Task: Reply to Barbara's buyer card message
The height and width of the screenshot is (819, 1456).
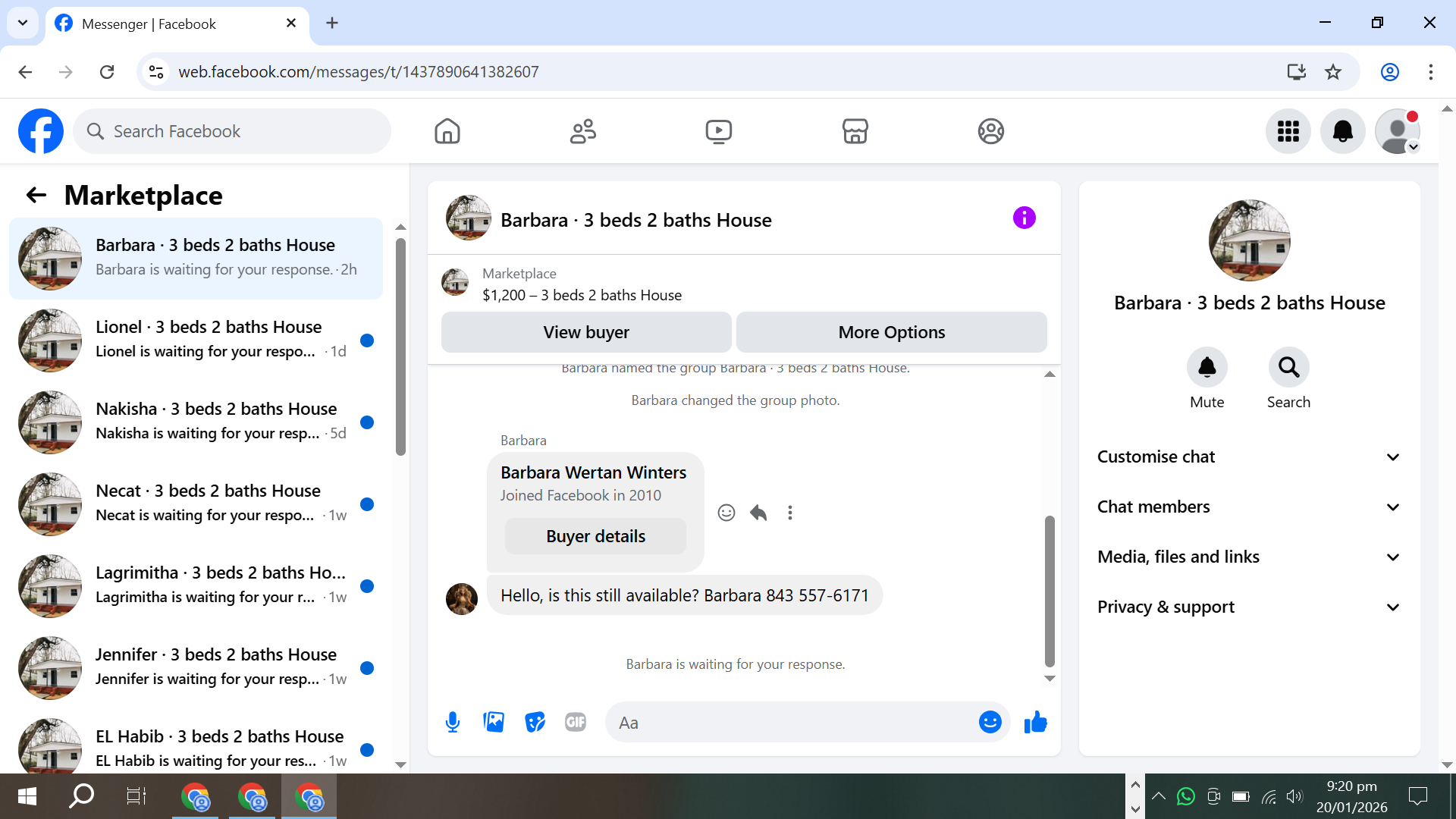Action: (758, 513)
